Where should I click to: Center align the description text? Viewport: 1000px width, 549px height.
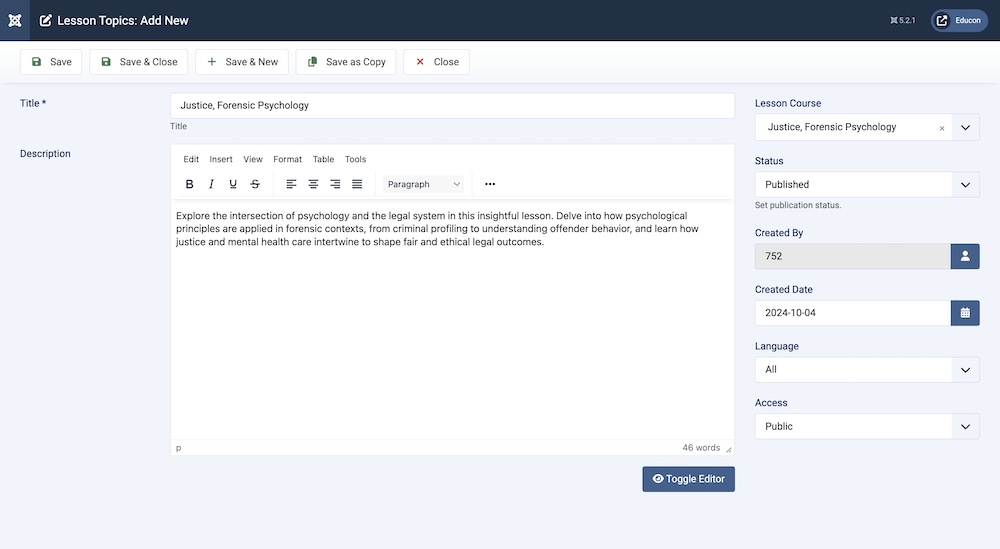313,184
